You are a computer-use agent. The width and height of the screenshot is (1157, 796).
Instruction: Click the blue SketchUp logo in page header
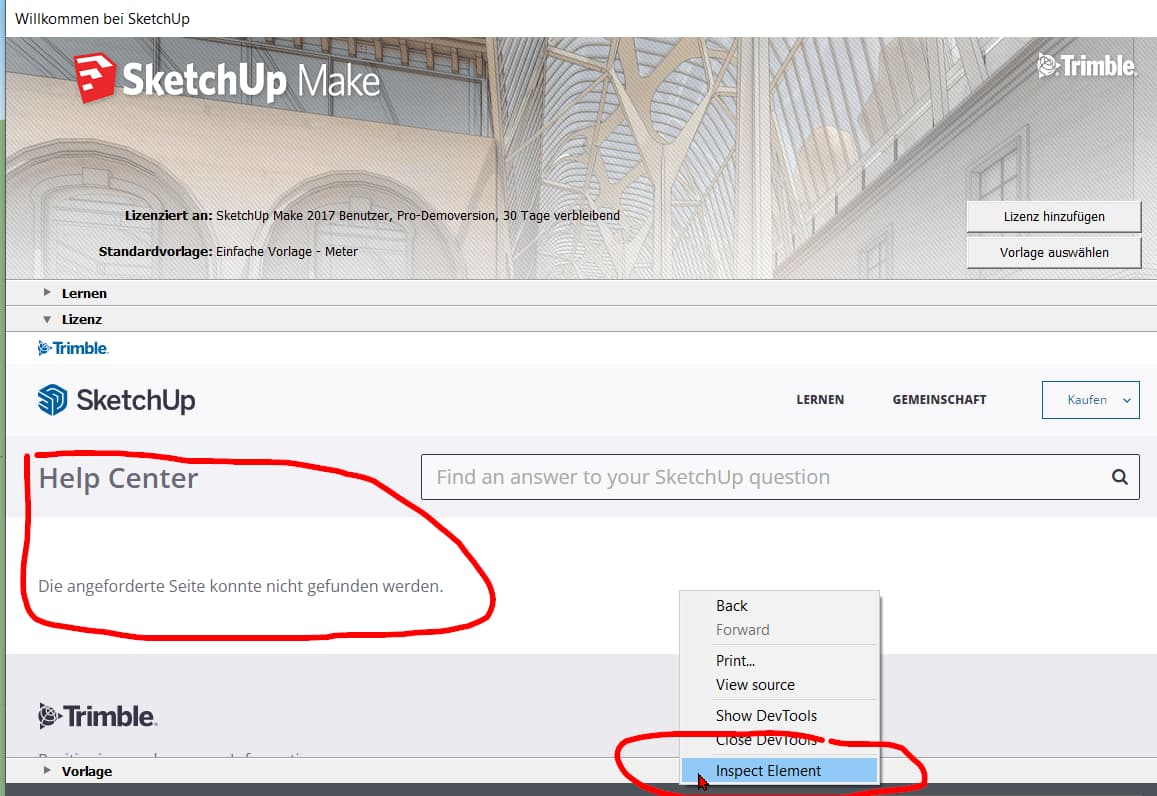[117, 400]
